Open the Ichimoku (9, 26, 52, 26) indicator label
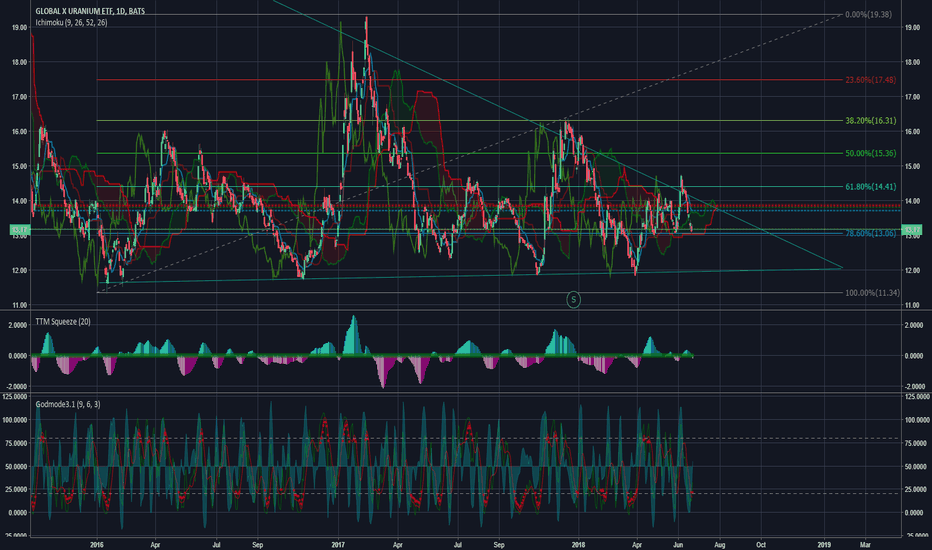Image resolution: width=932 pixels, height=550 pixels. pos(71,23)
